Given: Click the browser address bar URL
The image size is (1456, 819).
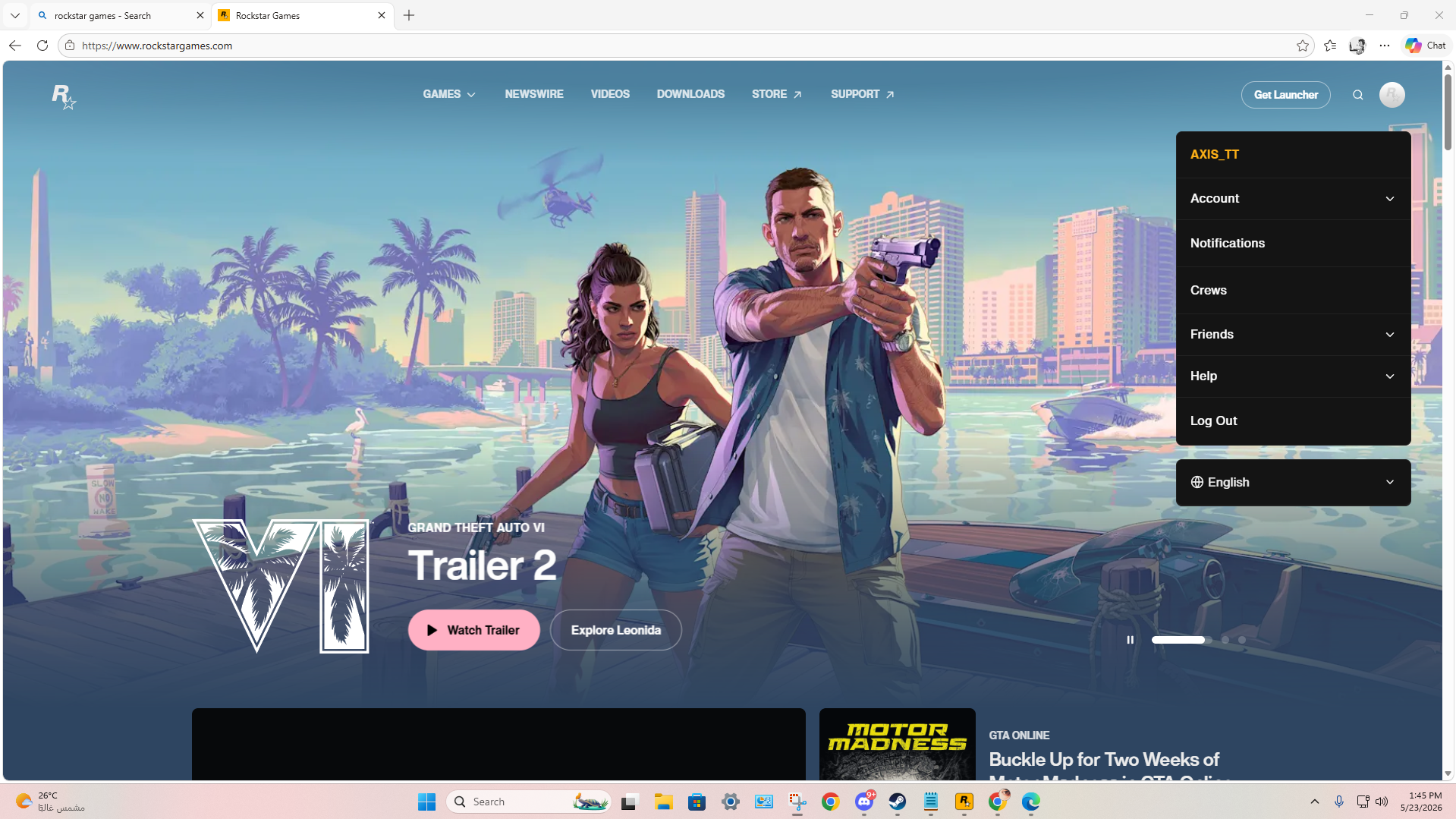Looking at the screenshot, I should [157, 46].
